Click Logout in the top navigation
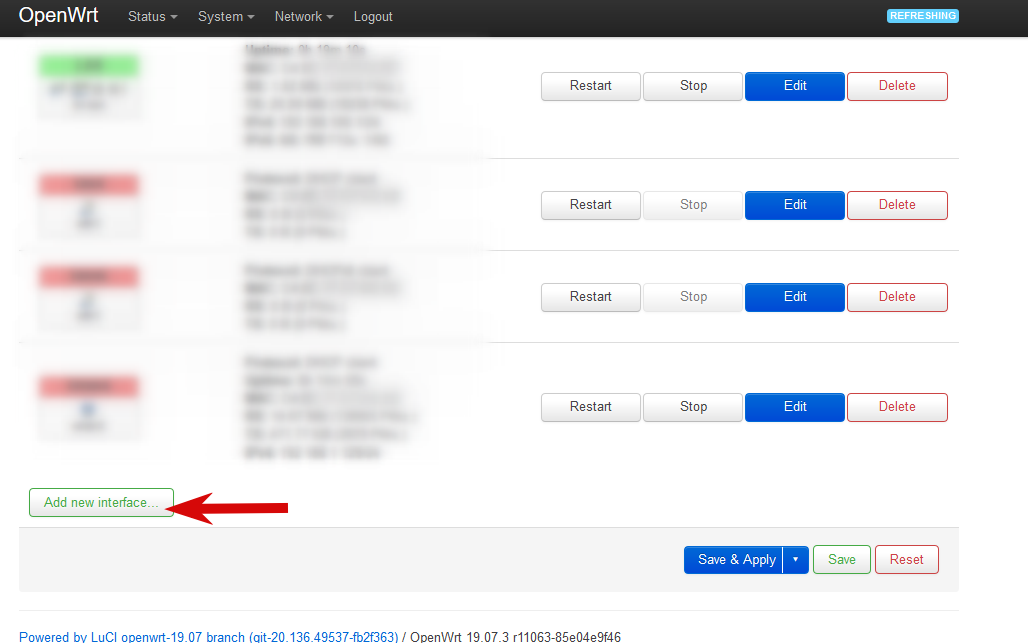This screenshot has height=643, width=1028. (373, 17)
